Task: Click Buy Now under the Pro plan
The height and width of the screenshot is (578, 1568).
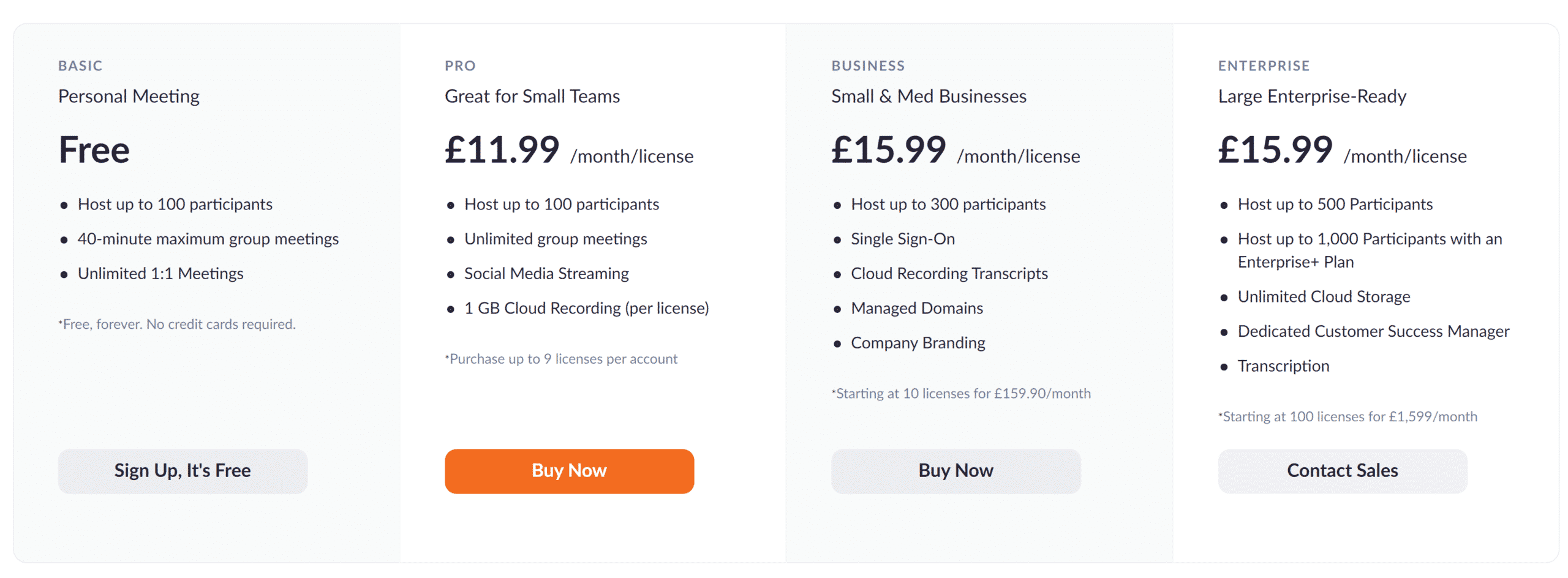Action: [x=568, y=470]
